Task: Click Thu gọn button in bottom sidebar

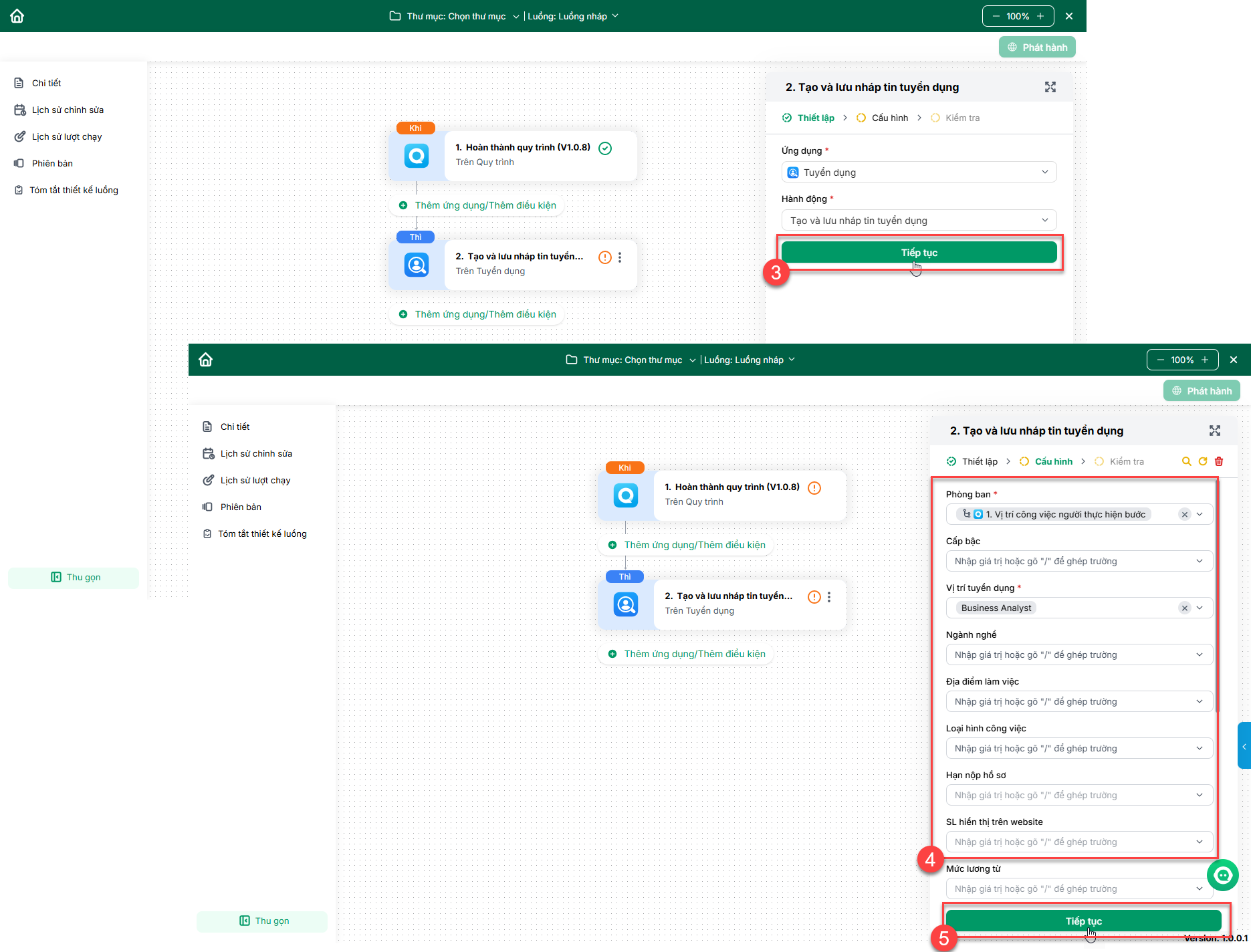Action: pyautogui.click(x=262, y=921)
